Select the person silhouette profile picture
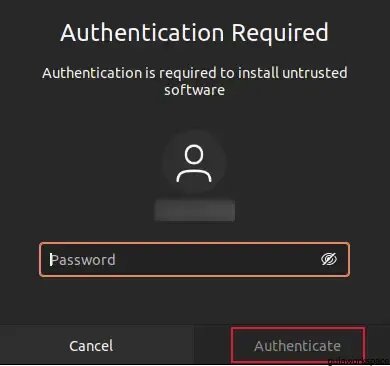Image resolution: width=390 pixels, height=366 pixels. click(194, 163)
